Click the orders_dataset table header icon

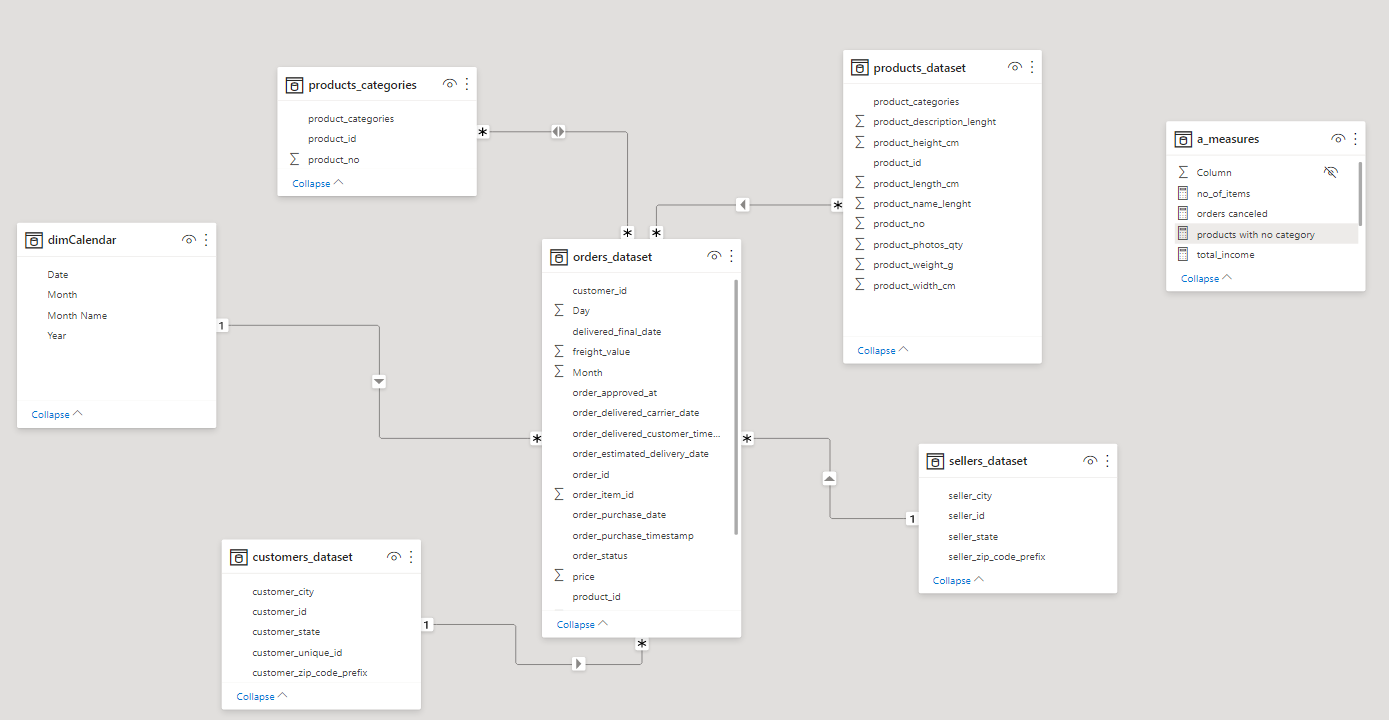[559, 257]
